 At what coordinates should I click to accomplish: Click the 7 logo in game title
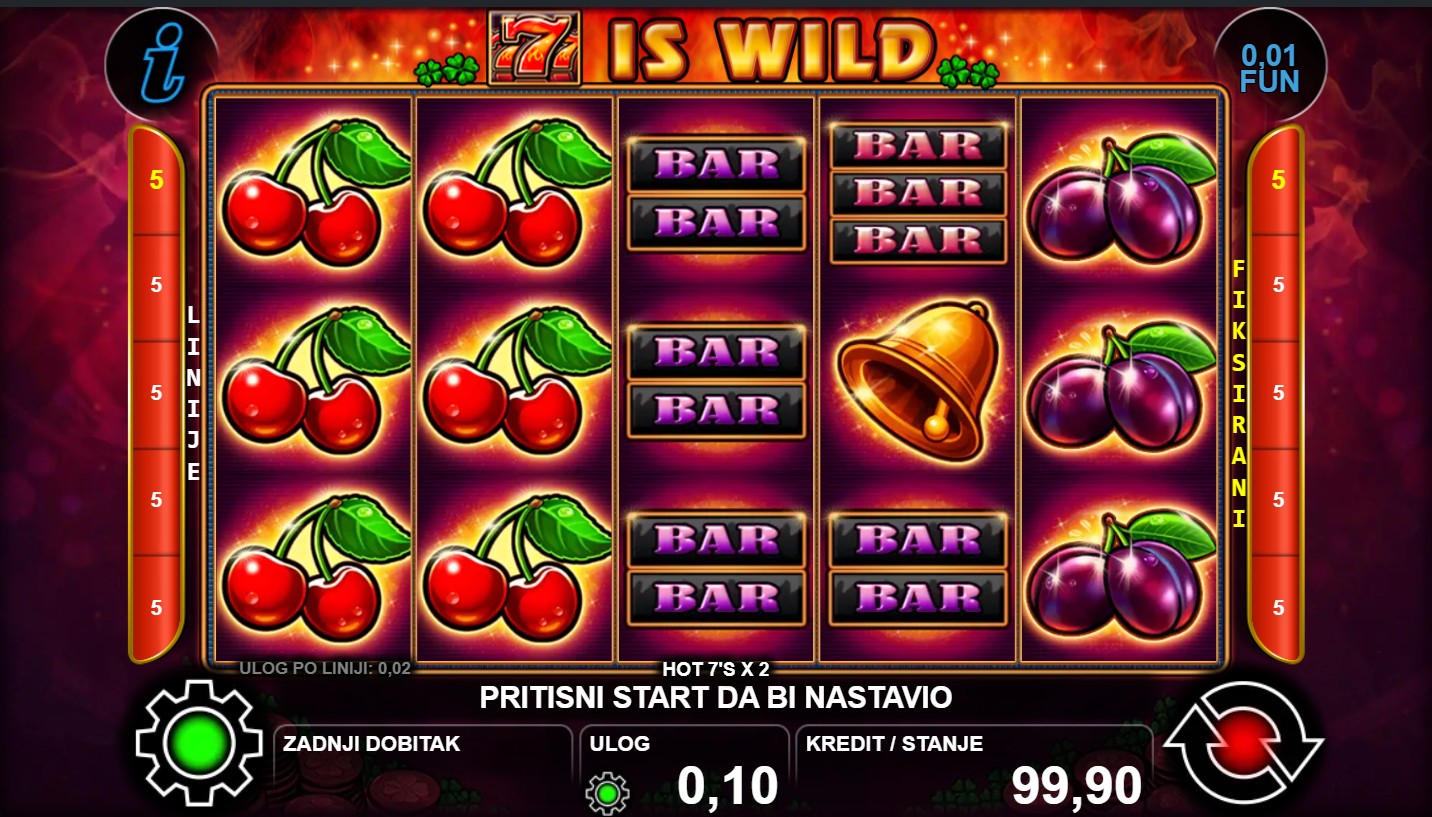(x=534, y=48)
